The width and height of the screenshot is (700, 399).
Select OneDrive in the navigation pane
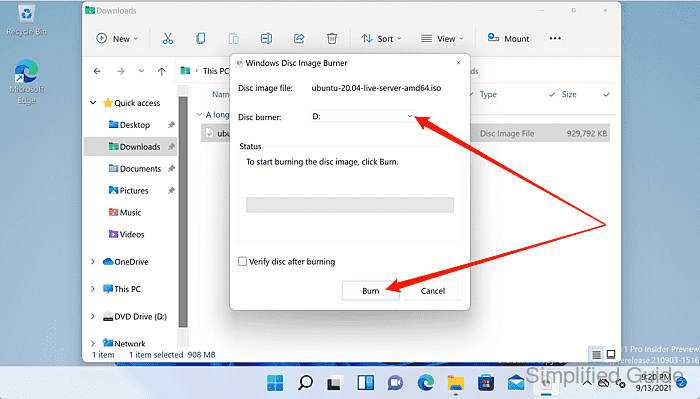click(125, 262)
